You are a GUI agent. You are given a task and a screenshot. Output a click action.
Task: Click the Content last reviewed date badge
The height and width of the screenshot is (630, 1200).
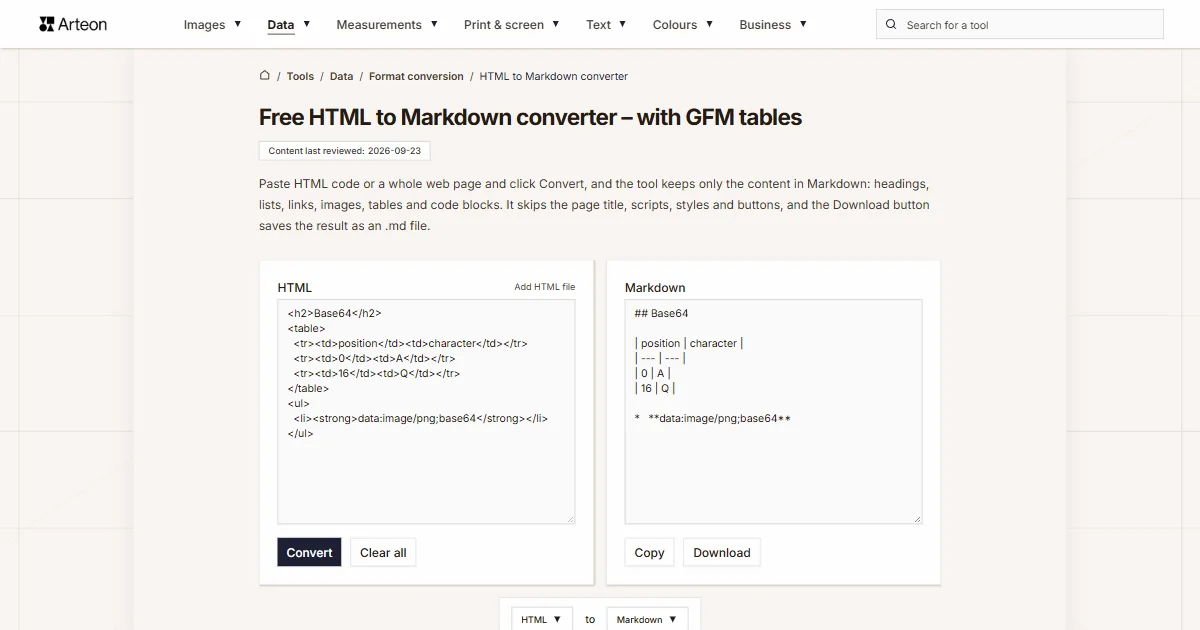(345, 151)
